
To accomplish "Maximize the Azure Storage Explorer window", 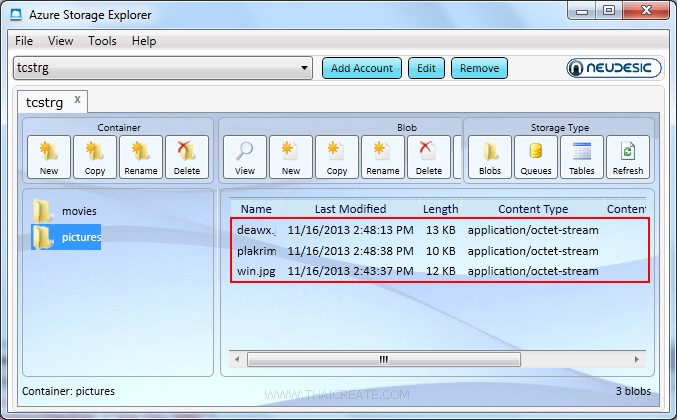I will click(609, 10).
